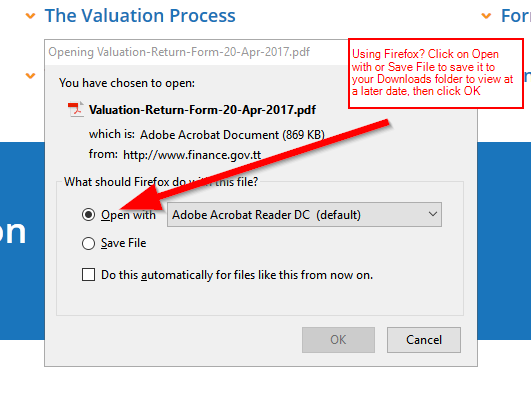The width and height of the screenshot is (531, 393).
Task: Select the Save File radio option
Action: coord(88,243)
